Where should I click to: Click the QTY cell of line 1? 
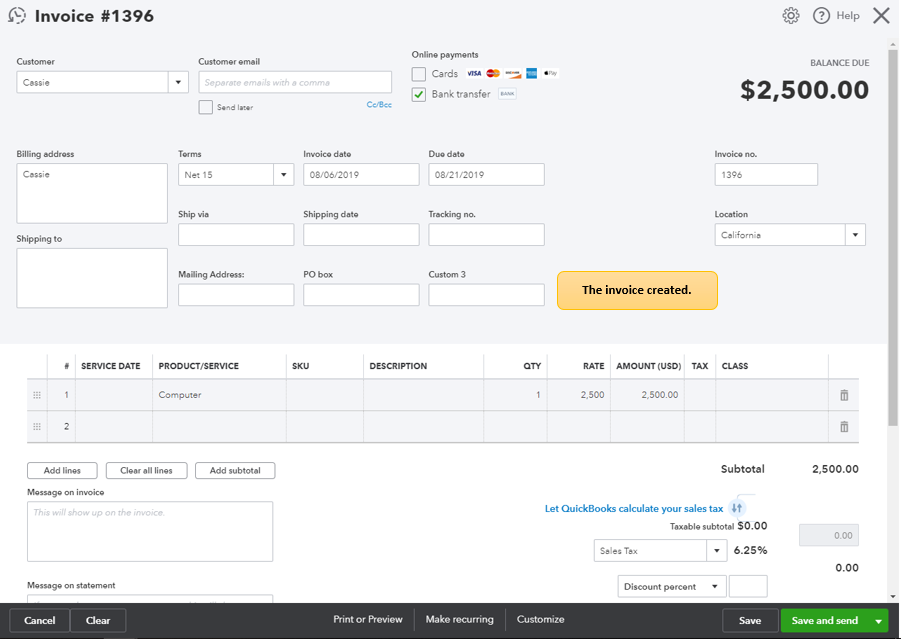pyautogui.click(x=515, y=395)
